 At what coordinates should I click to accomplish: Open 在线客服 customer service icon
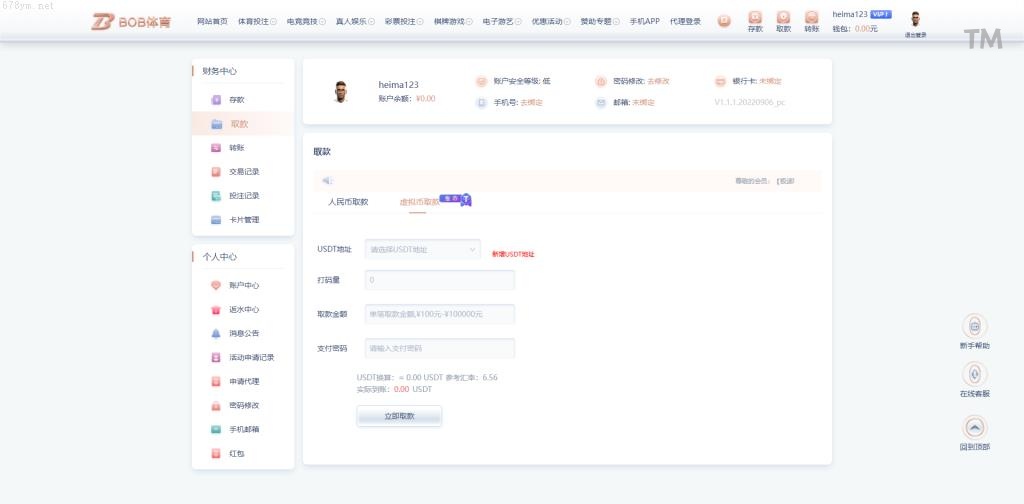click(x=974, y=375)
